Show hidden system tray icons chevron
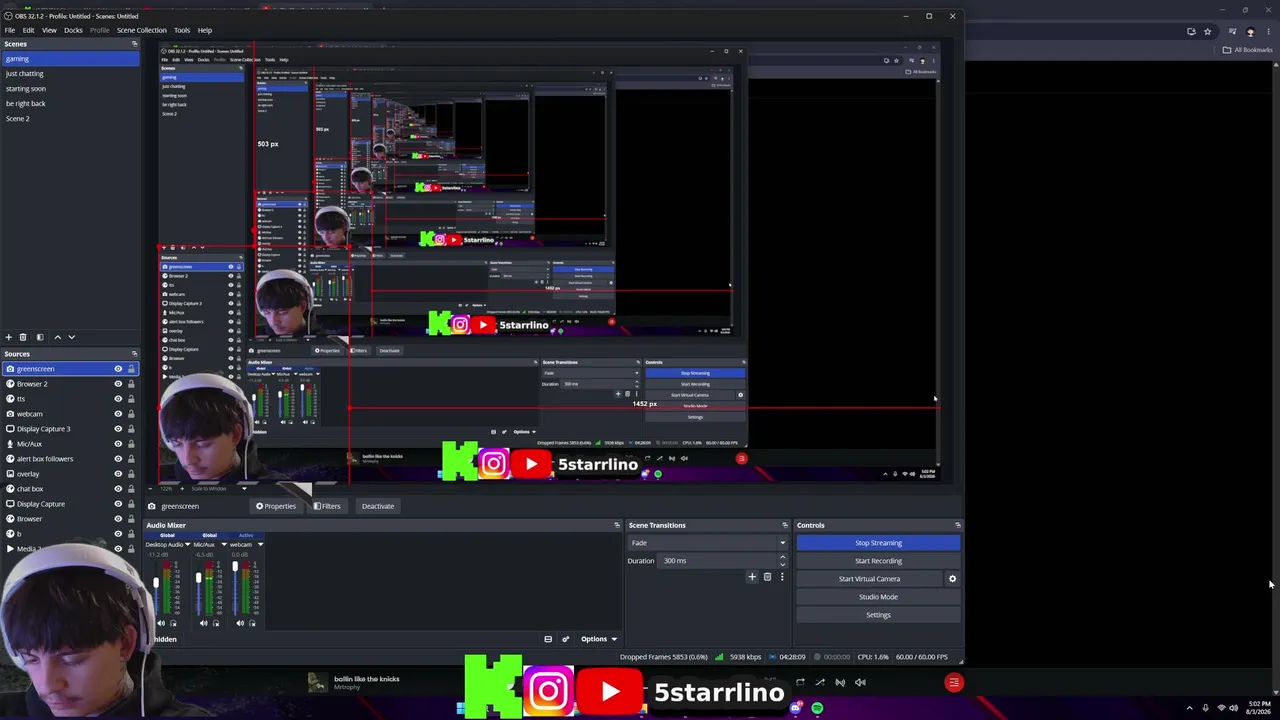Viewport: 1280px width, 720px height. point(1189,708)
